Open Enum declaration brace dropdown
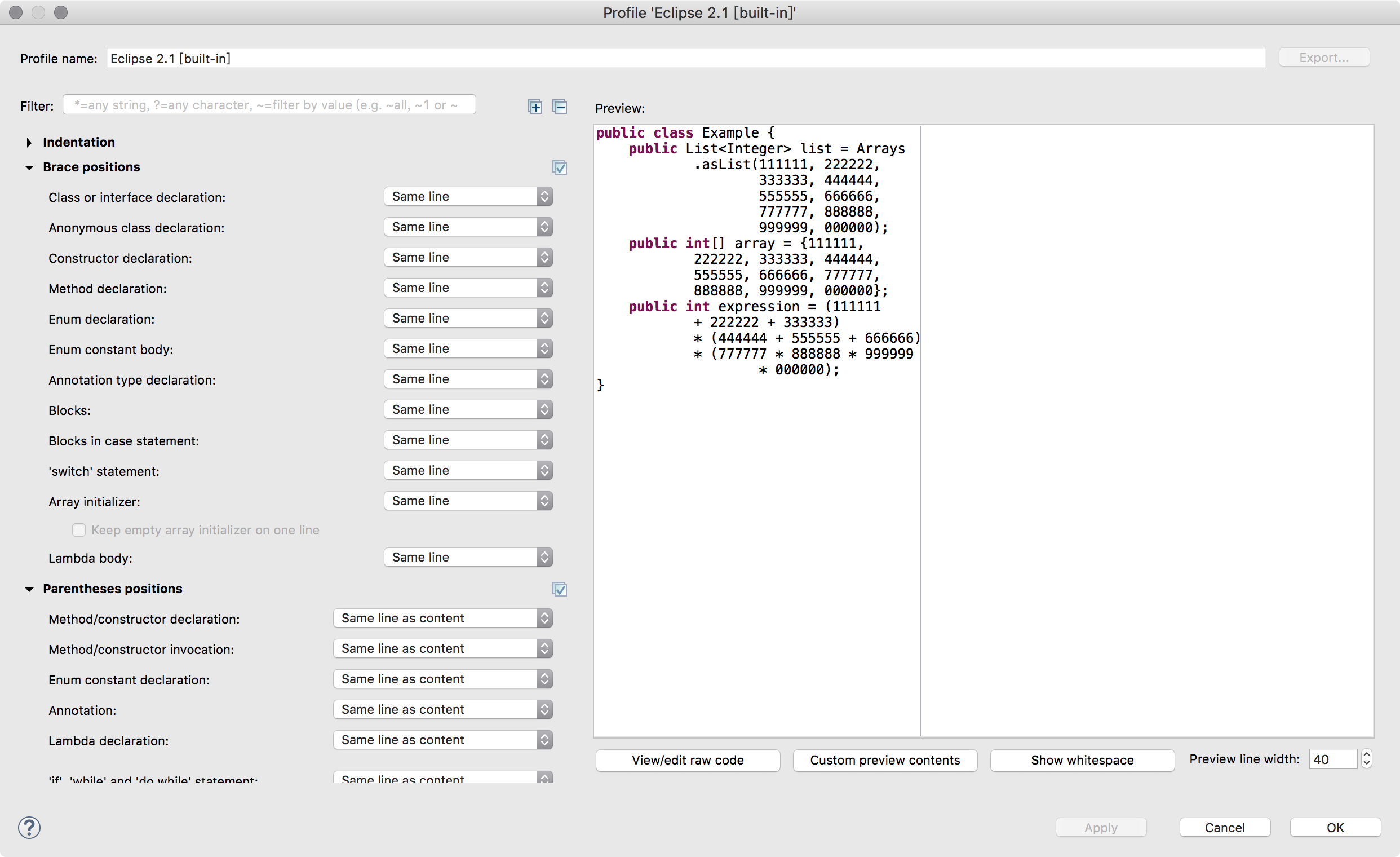The image size is (1400, 857). tap(468, 318)
